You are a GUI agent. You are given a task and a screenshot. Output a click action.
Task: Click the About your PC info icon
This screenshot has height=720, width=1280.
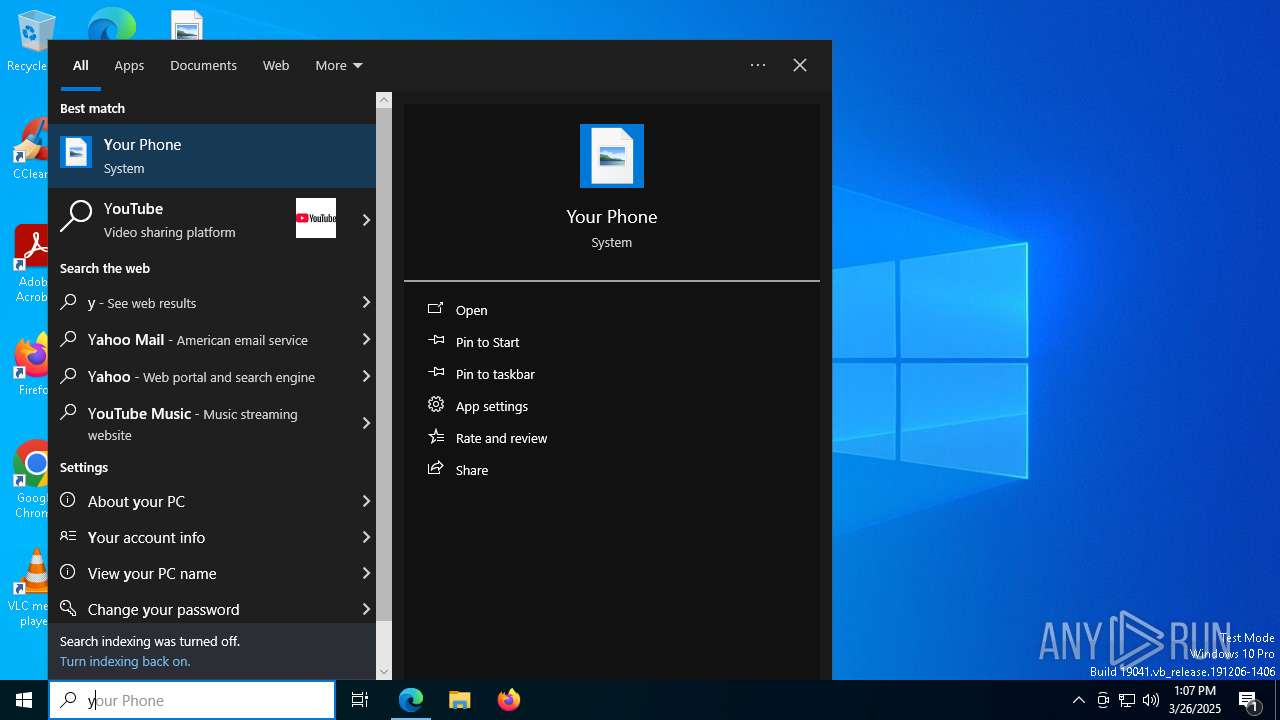pyautogui.click(x=68, y=500)
